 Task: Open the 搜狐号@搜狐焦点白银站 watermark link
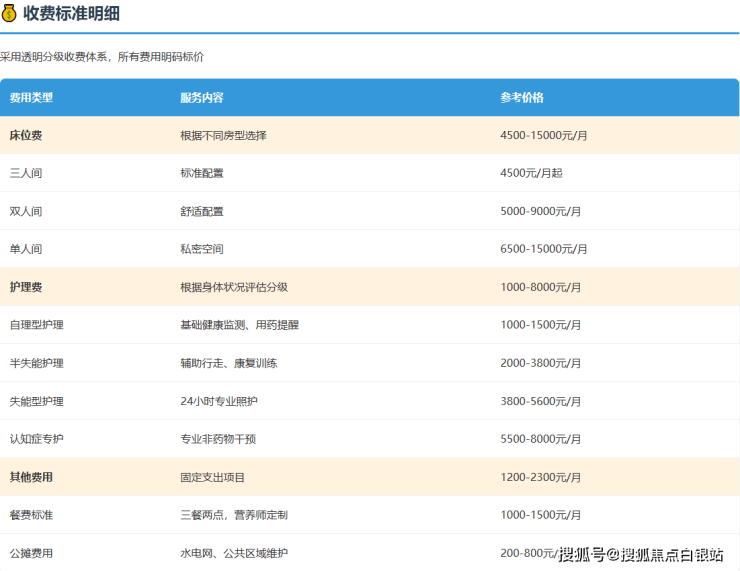(640, 555)
